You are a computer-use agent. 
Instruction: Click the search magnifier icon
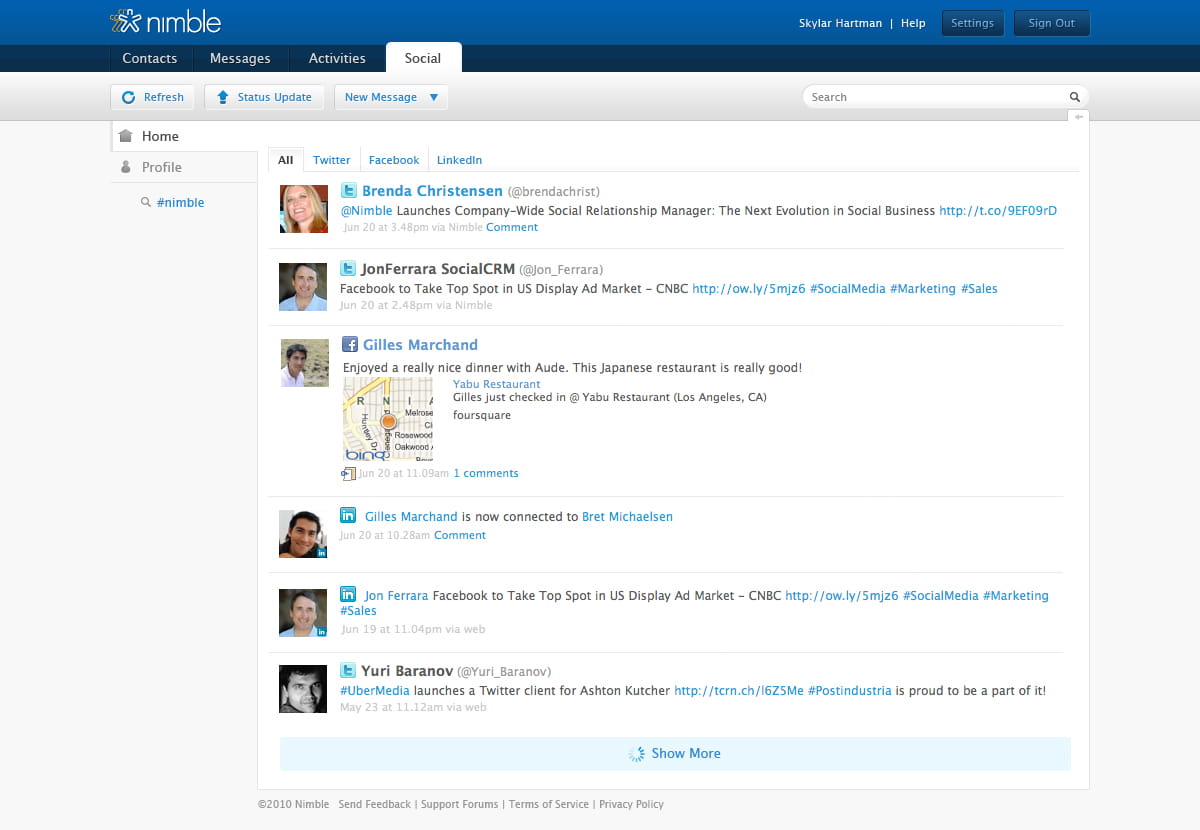pyautogui.click(x=1074, y=97)
